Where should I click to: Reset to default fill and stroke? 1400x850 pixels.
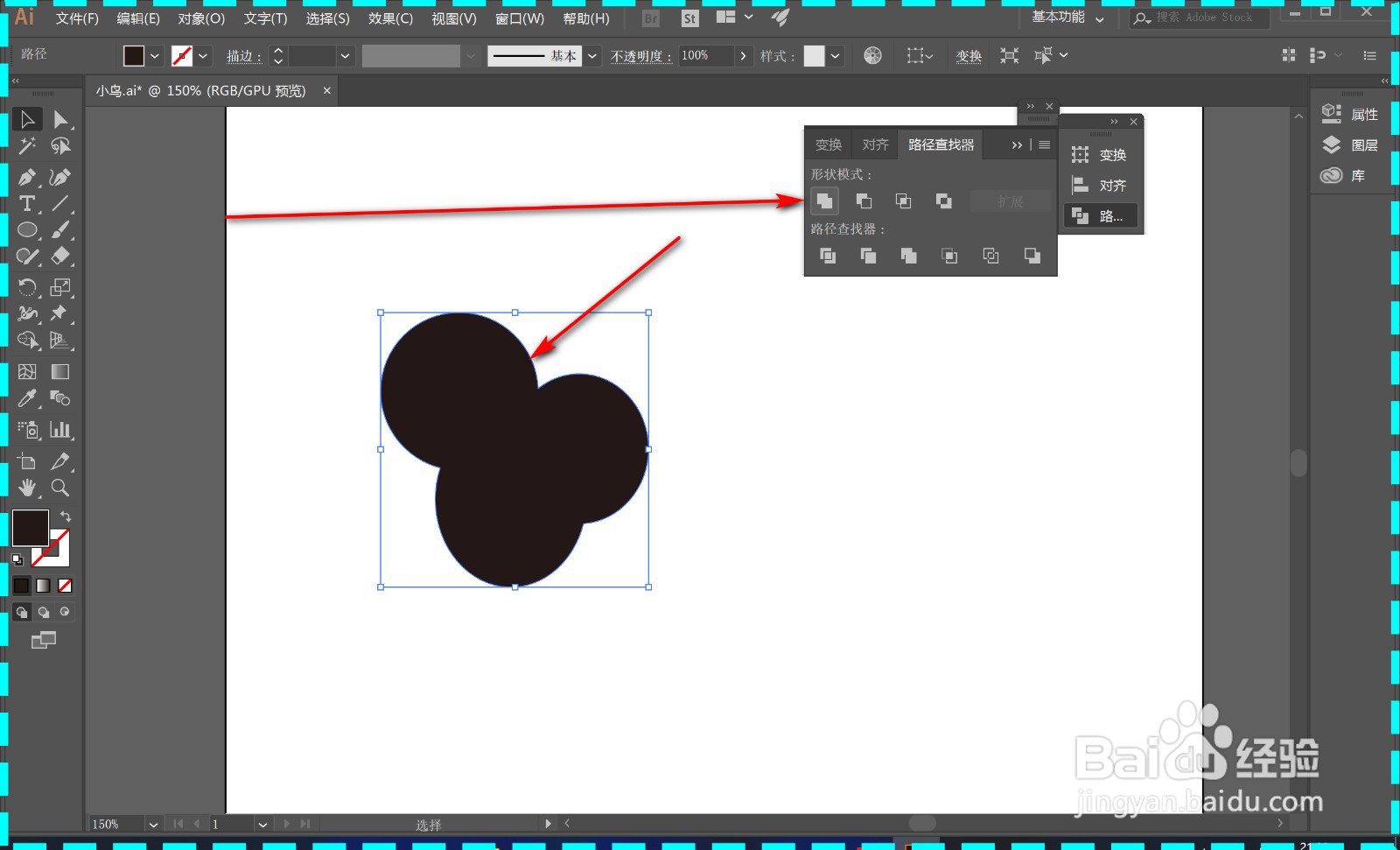click(17, 559)
